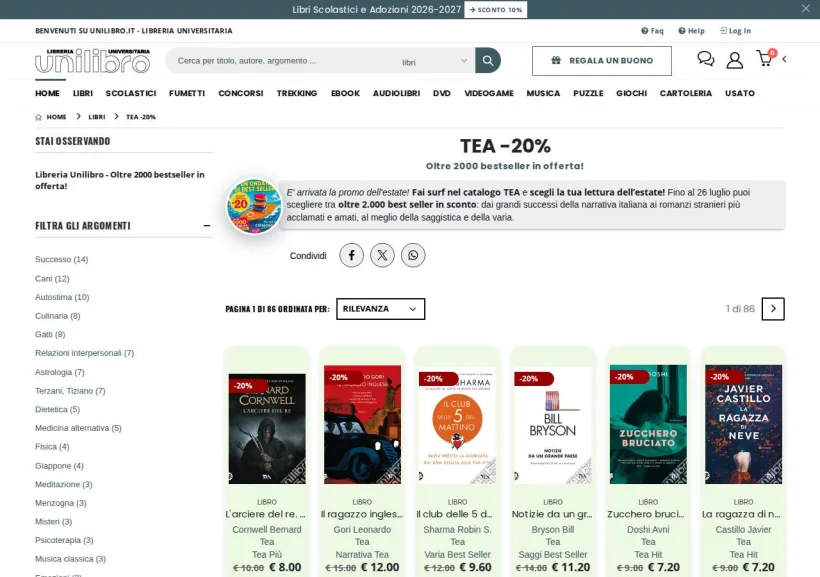Close the top promo banner

[805, 8]
